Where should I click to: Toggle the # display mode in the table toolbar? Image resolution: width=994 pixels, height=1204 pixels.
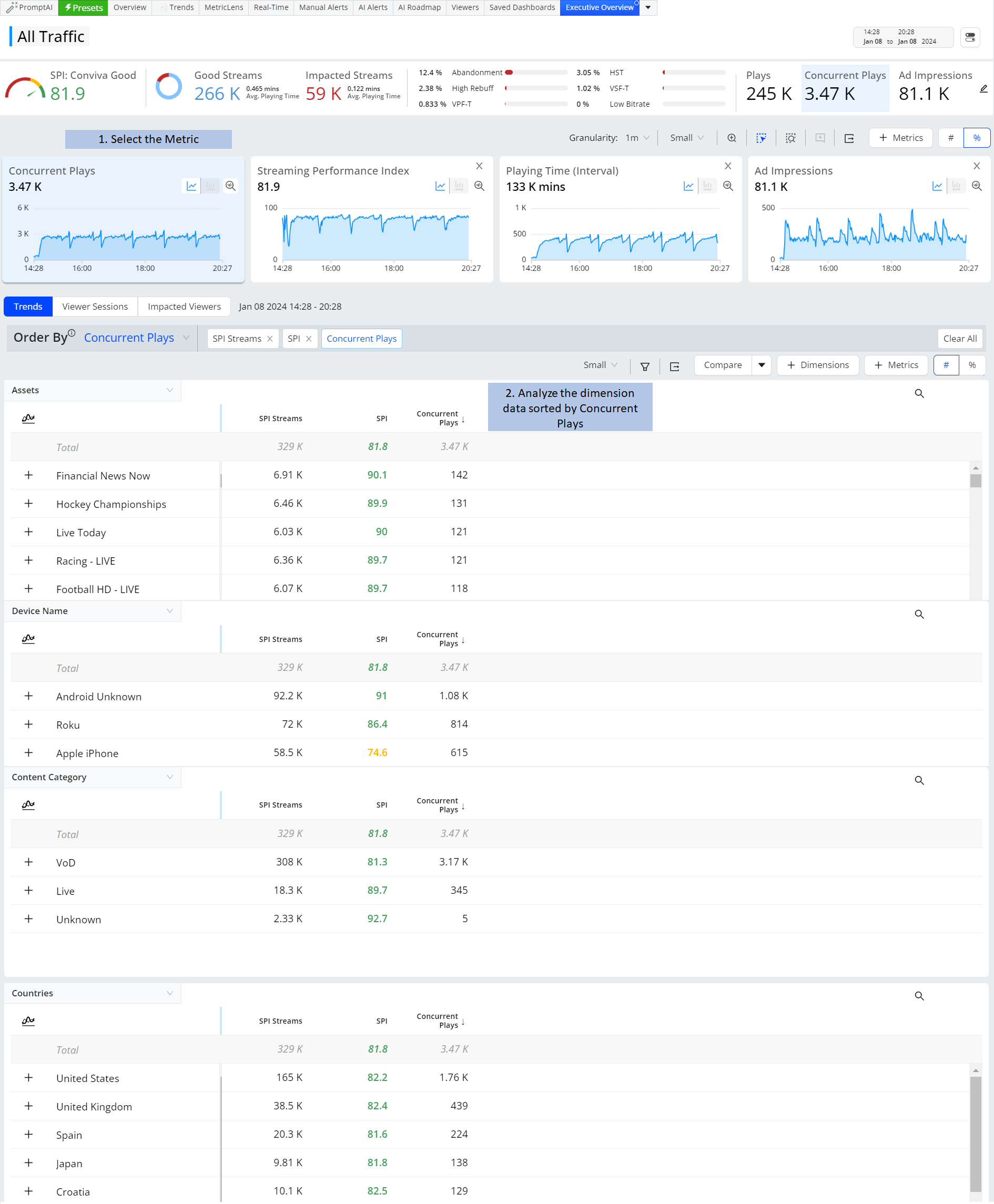point(946,365)
